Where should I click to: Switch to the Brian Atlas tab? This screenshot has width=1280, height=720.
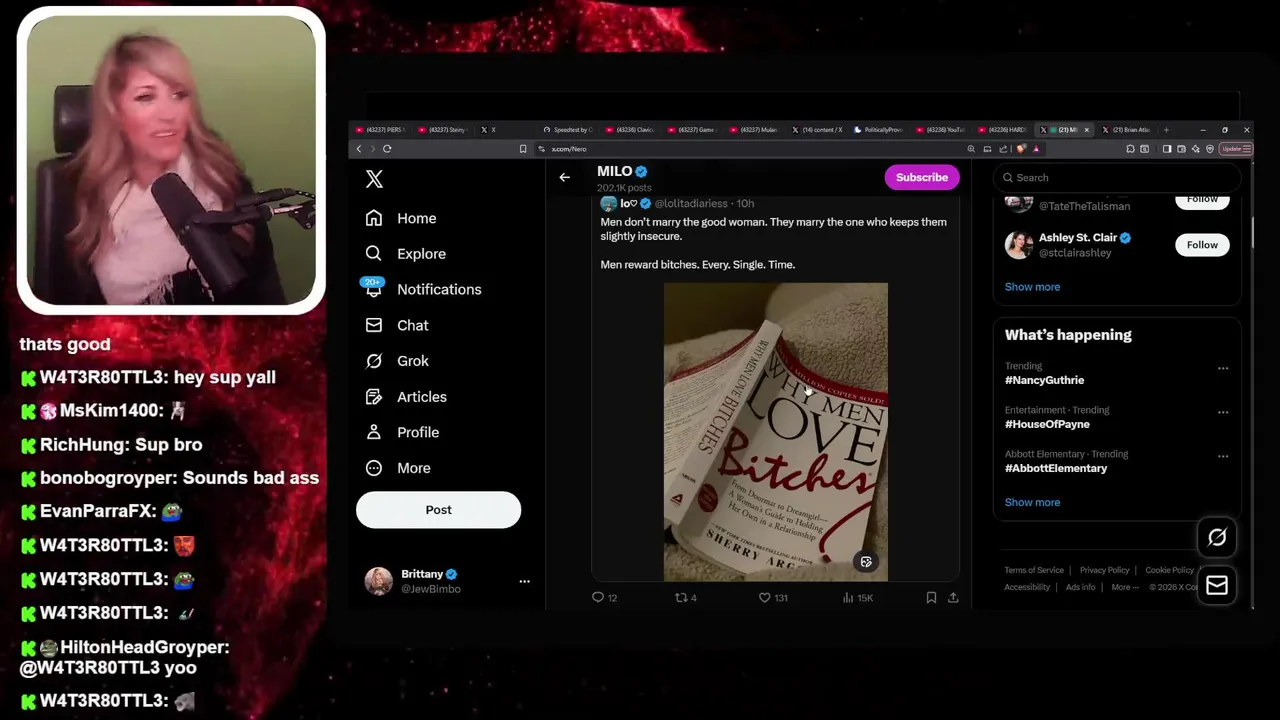pos(1126,130)
